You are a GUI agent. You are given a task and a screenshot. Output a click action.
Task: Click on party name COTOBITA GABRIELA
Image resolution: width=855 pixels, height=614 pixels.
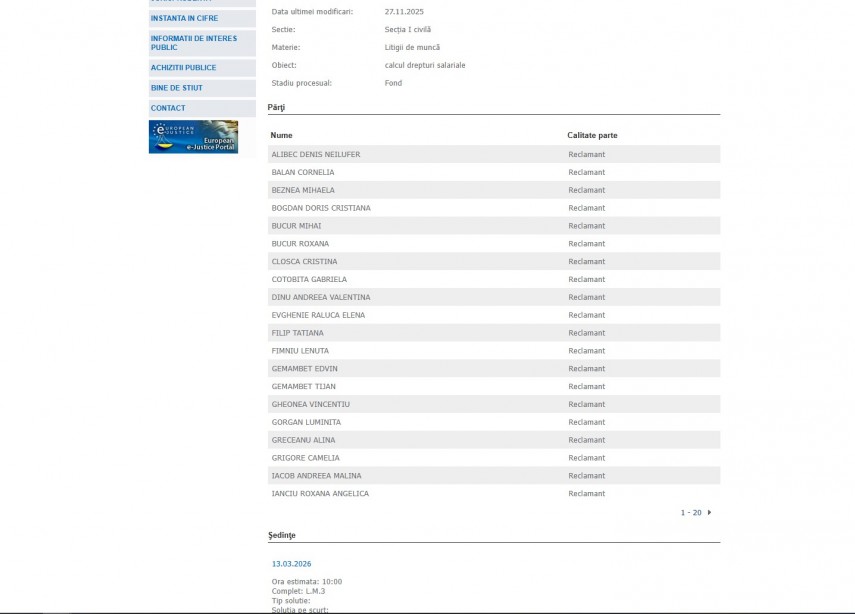coord(309,279)
